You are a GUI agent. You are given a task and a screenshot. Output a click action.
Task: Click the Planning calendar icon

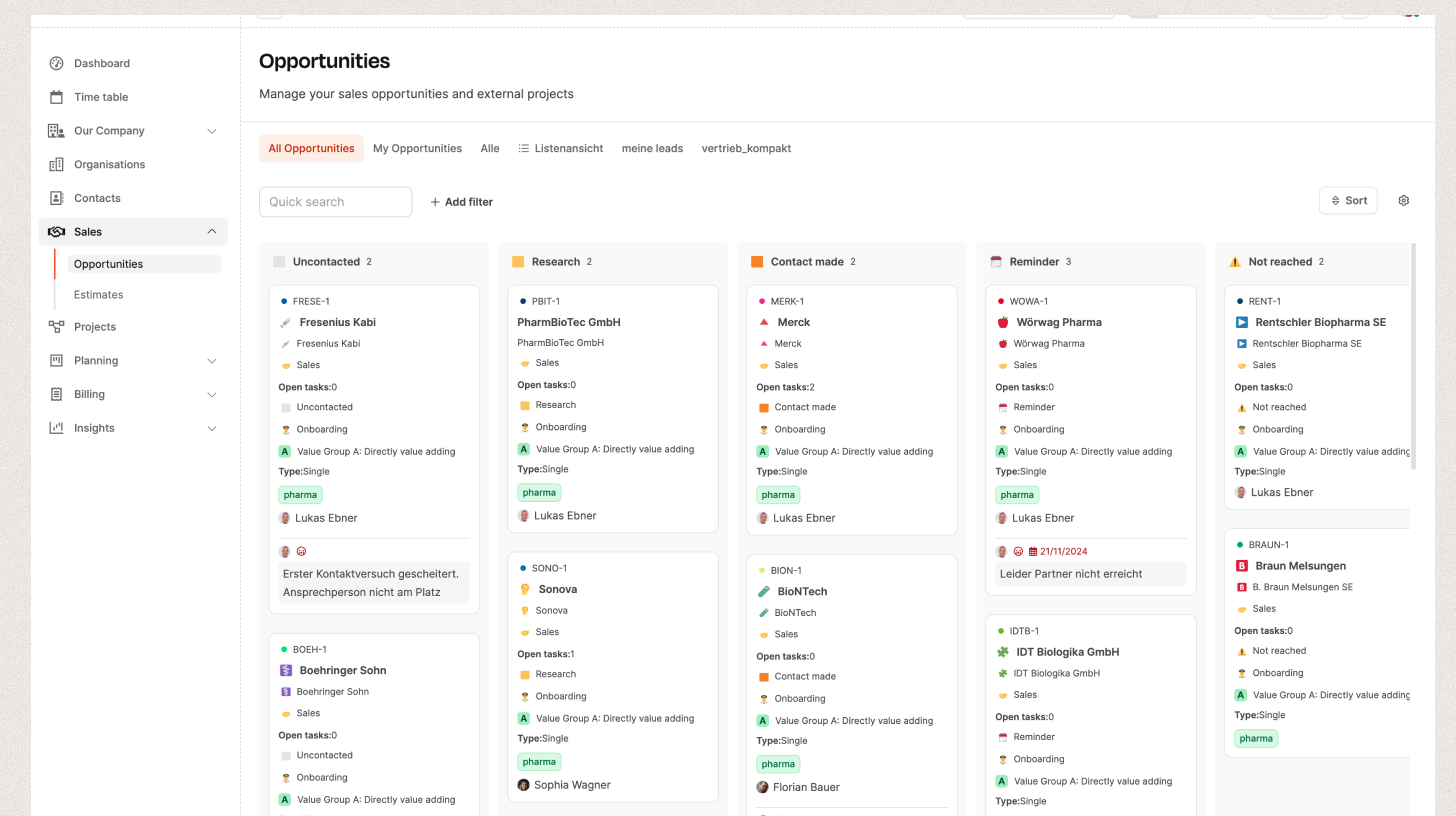coord(56,361)
